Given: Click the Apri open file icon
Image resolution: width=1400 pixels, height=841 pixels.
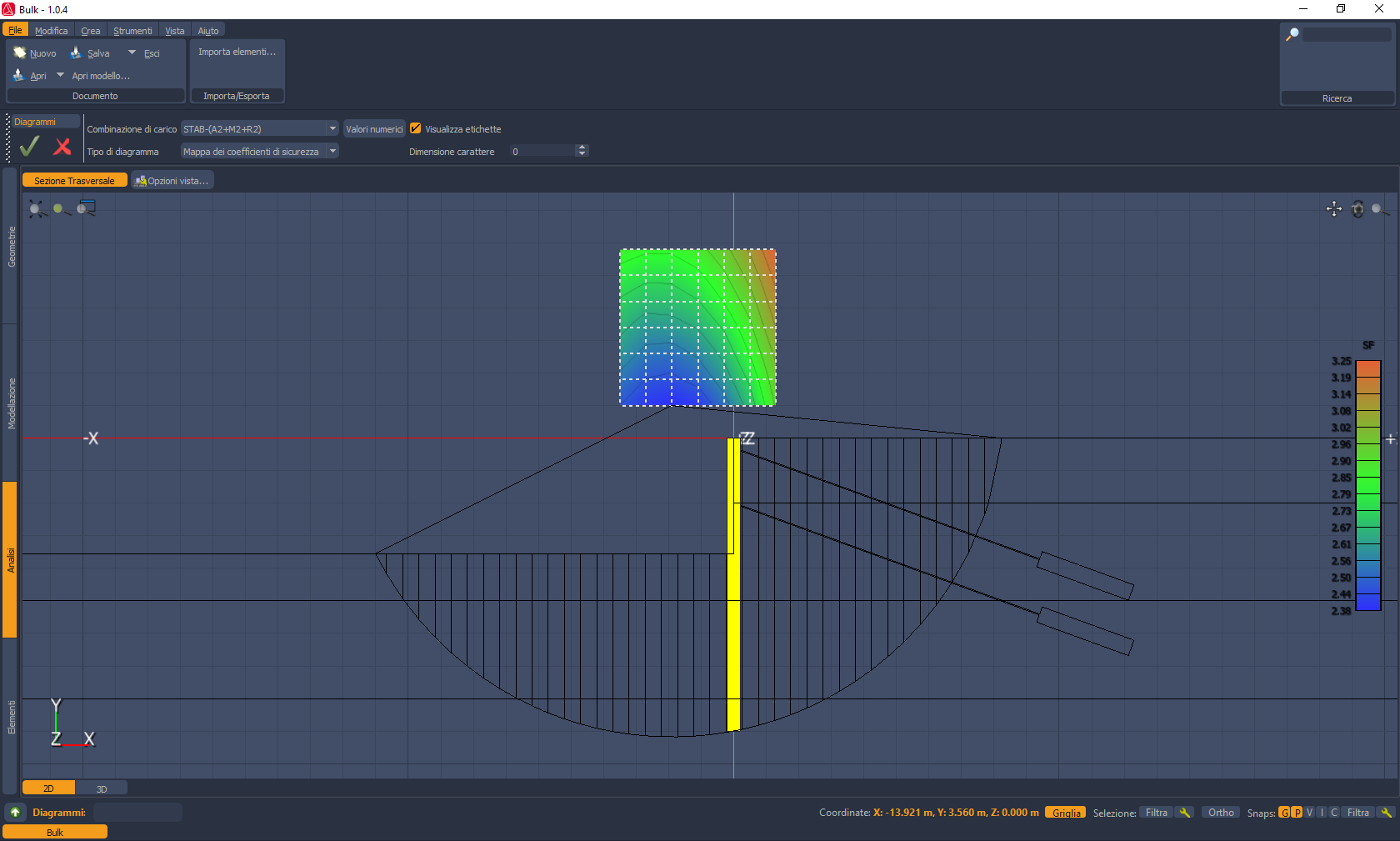Looking at the screenshot, I should pyautogui.click(x=19, y=75).
